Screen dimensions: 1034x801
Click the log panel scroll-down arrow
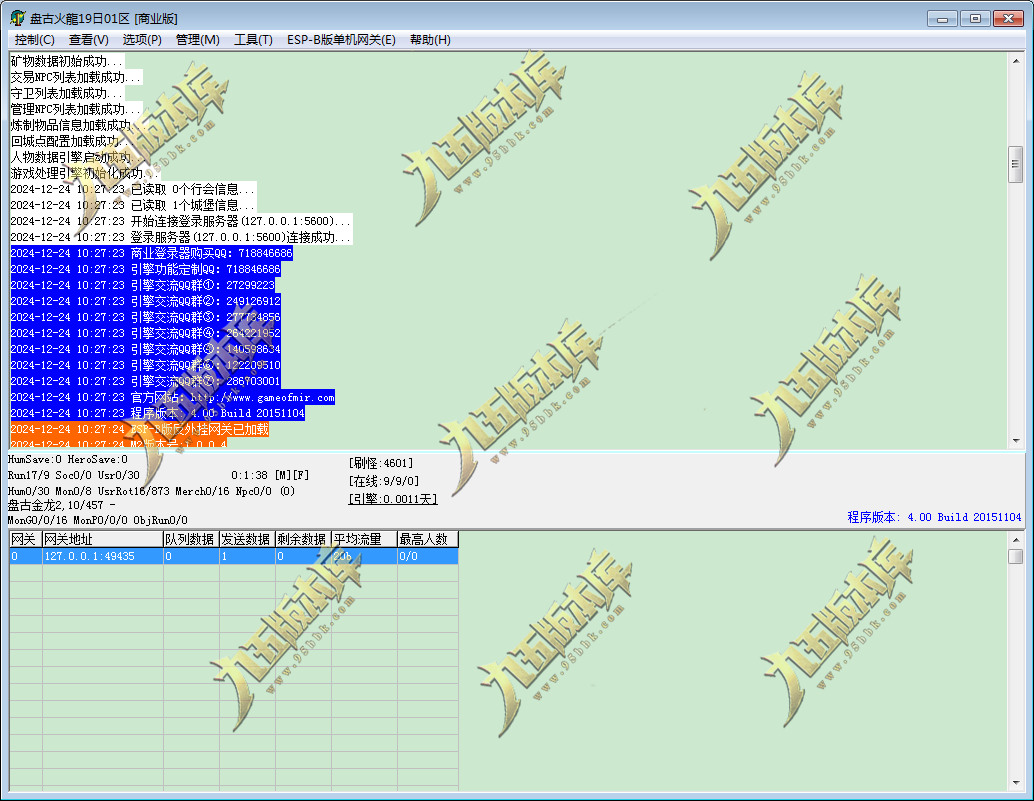tap(1016, 440)
